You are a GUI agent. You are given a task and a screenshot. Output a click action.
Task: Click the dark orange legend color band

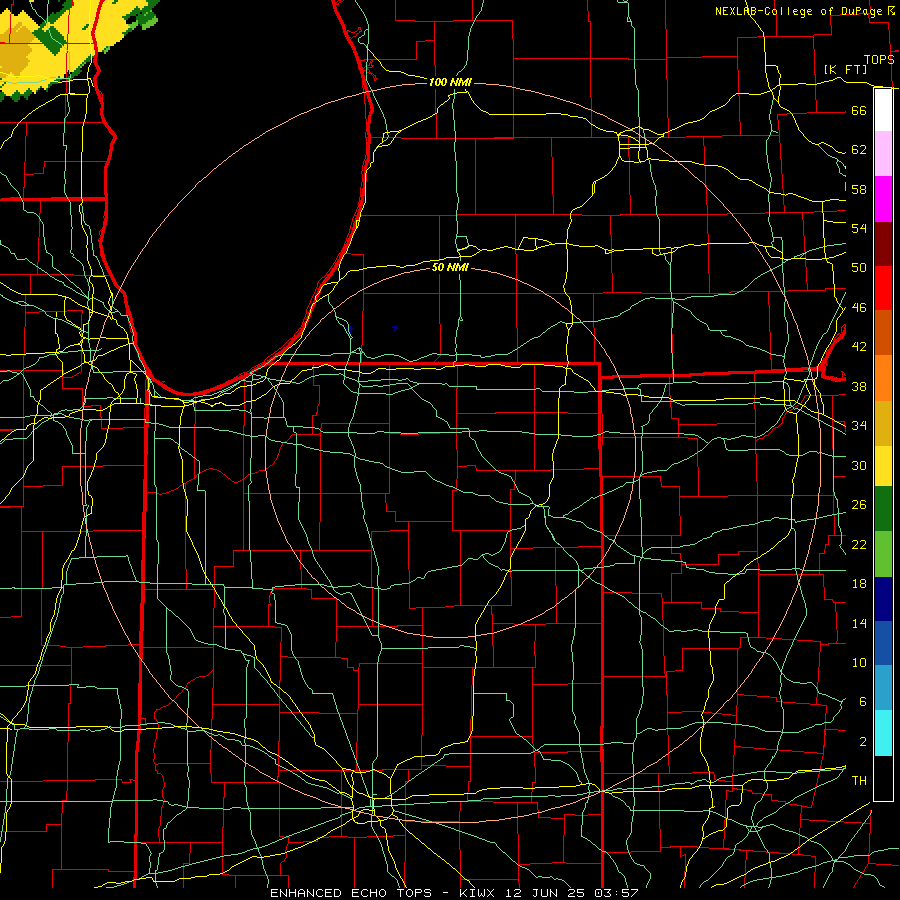pos(883,332)
